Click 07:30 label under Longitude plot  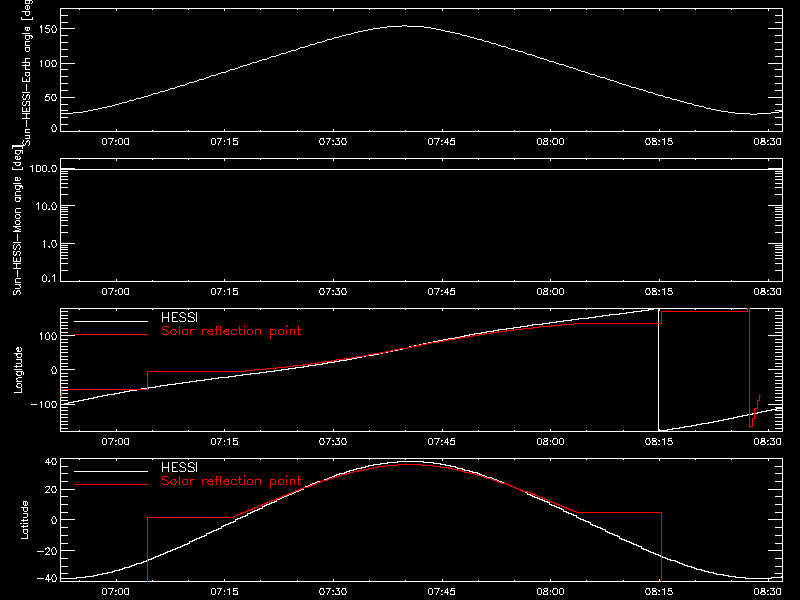tap(333, 442)
